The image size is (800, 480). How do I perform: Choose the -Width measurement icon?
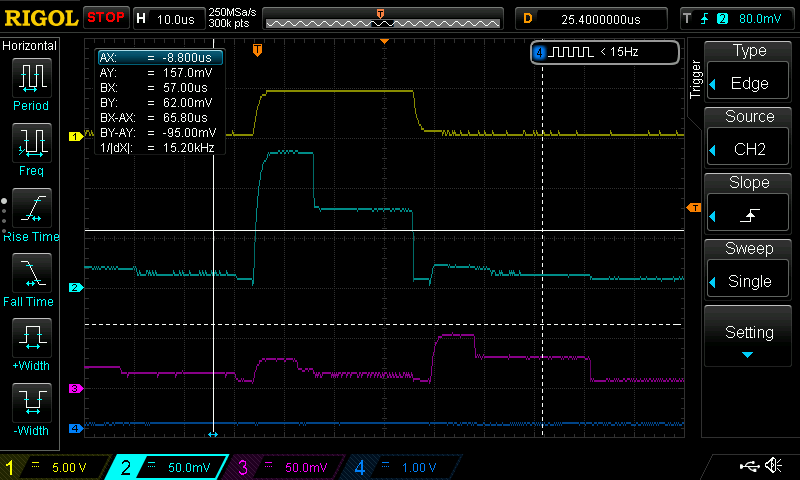[32, 408]
